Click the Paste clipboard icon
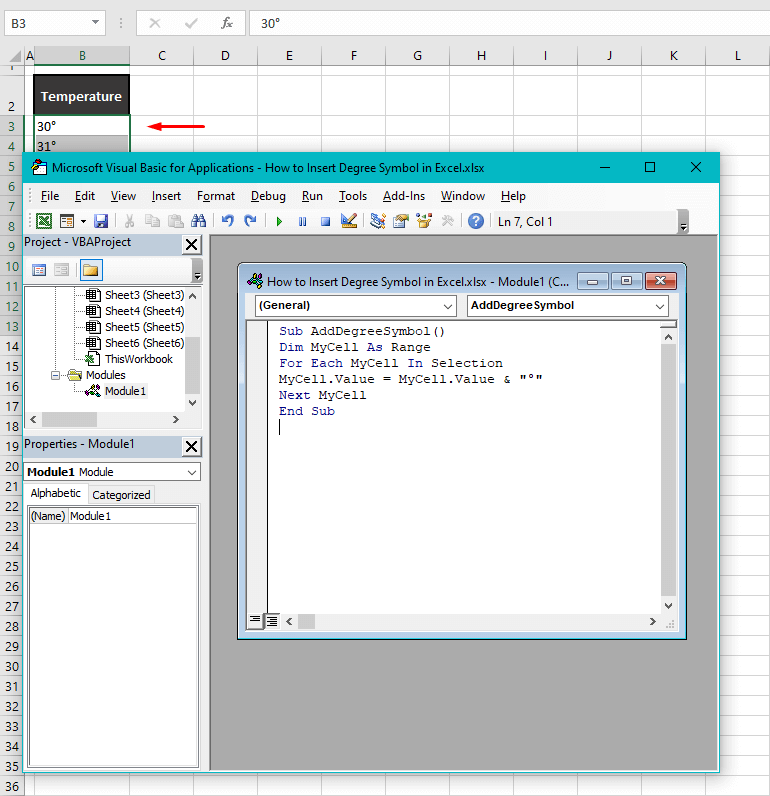The height and width of the screenshot is (796, 770). [x=176, y=221]
